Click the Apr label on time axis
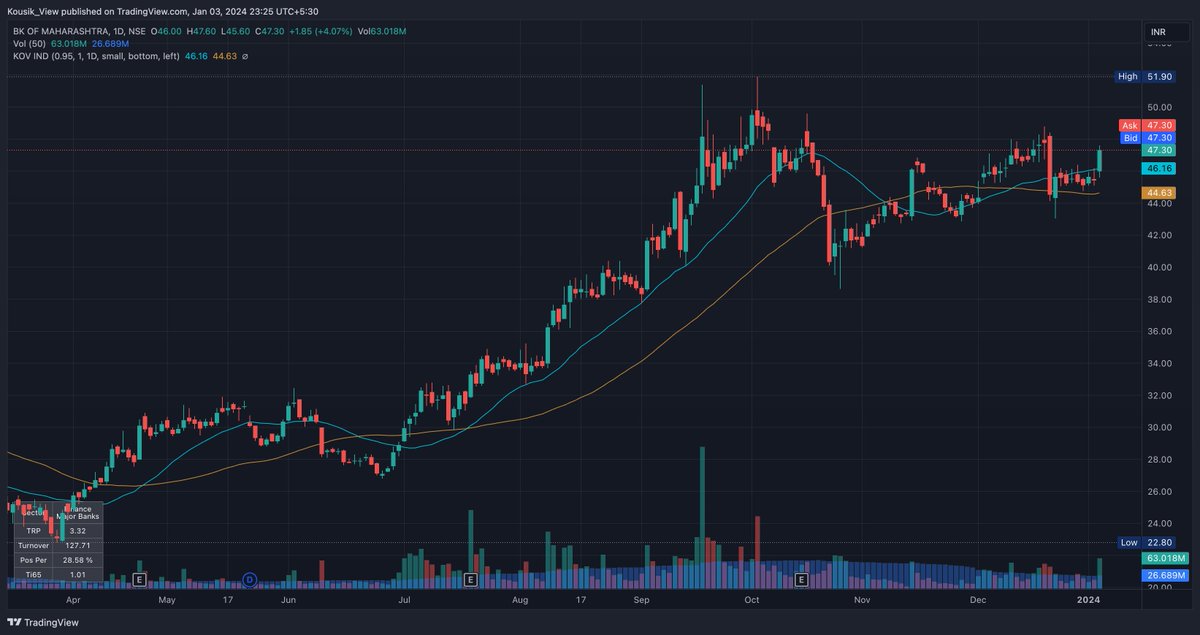Screen dimensions: 1200x635 pos(72,601)
